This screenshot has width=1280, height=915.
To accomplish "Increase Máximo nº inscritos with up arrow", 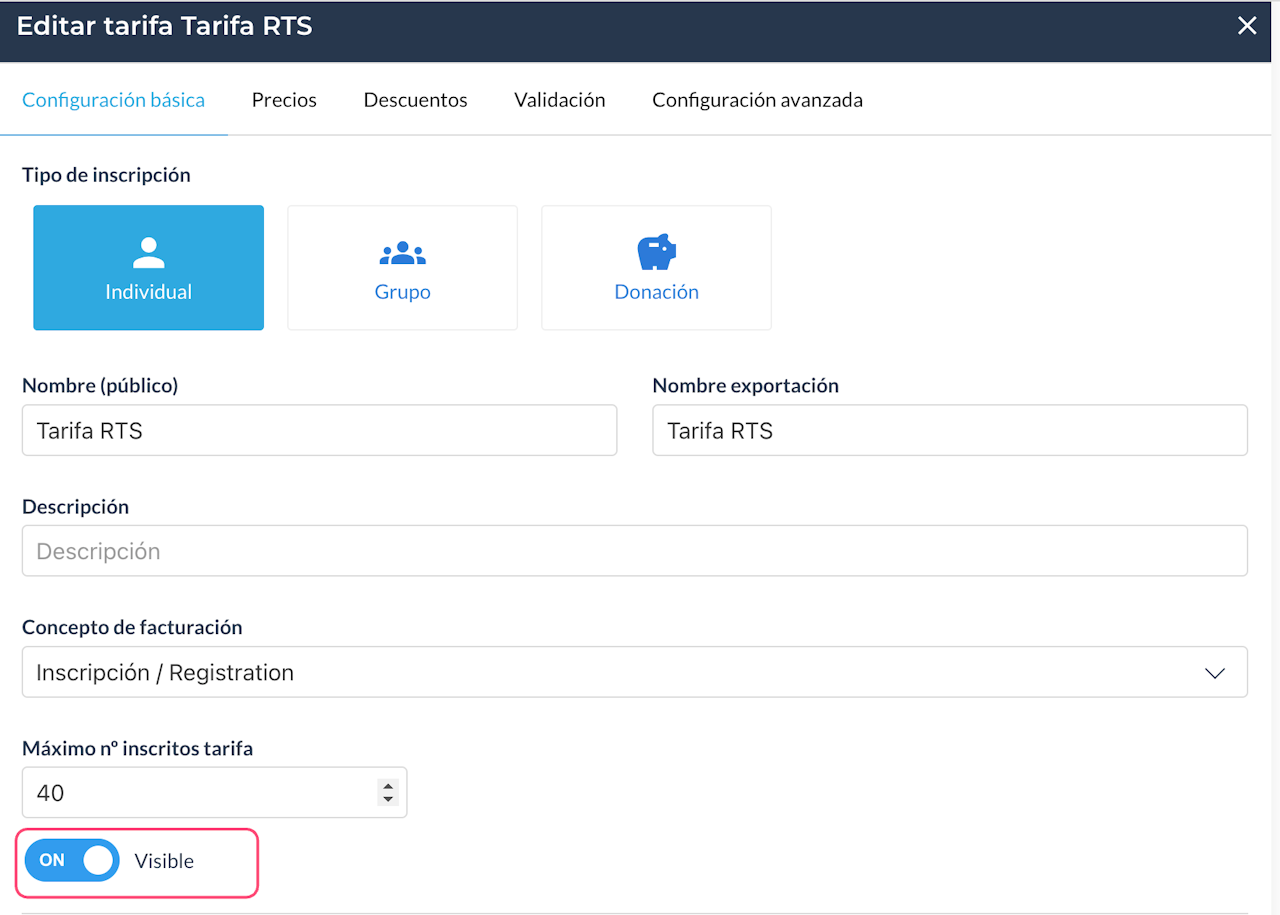I will coord(388,787).
